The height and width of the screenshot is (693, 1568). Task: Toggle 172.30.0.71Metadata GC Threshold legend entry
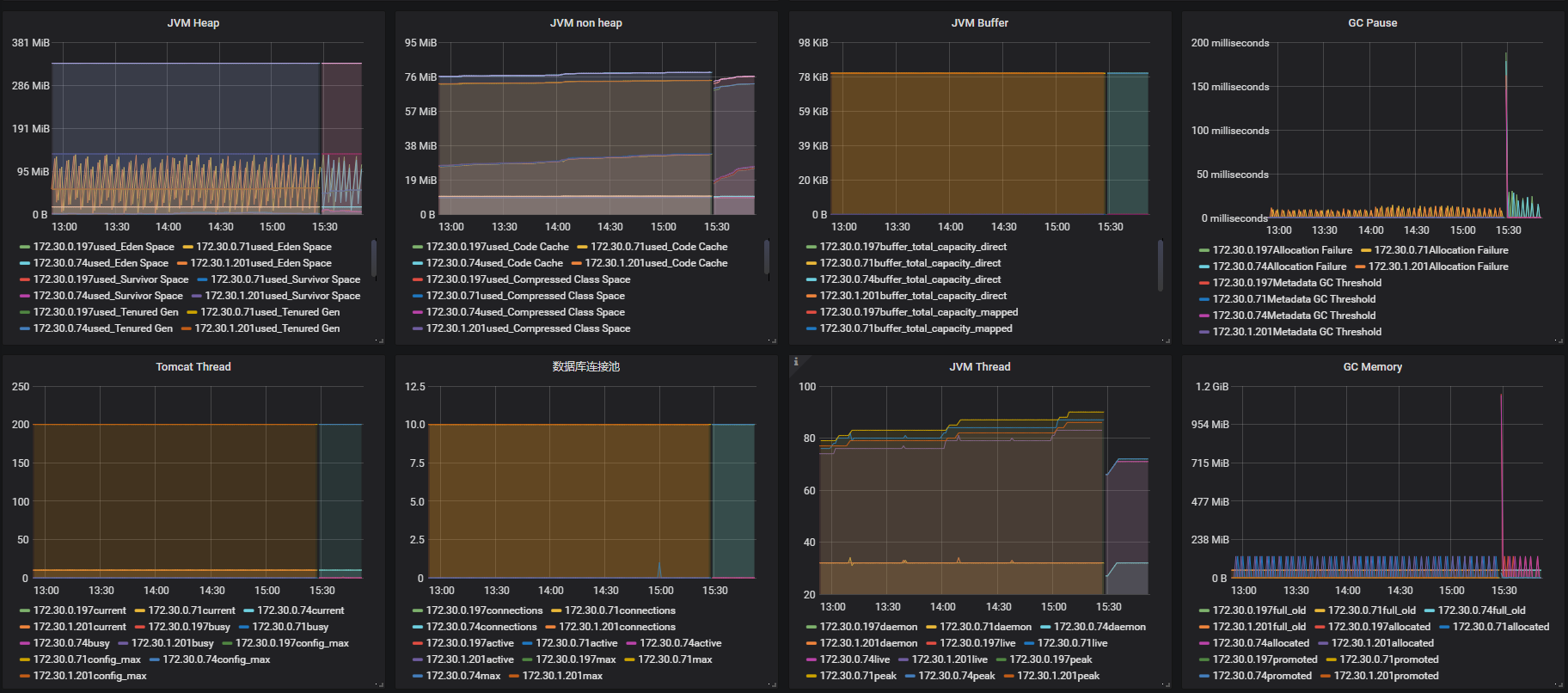click(x=1294, y=299)
